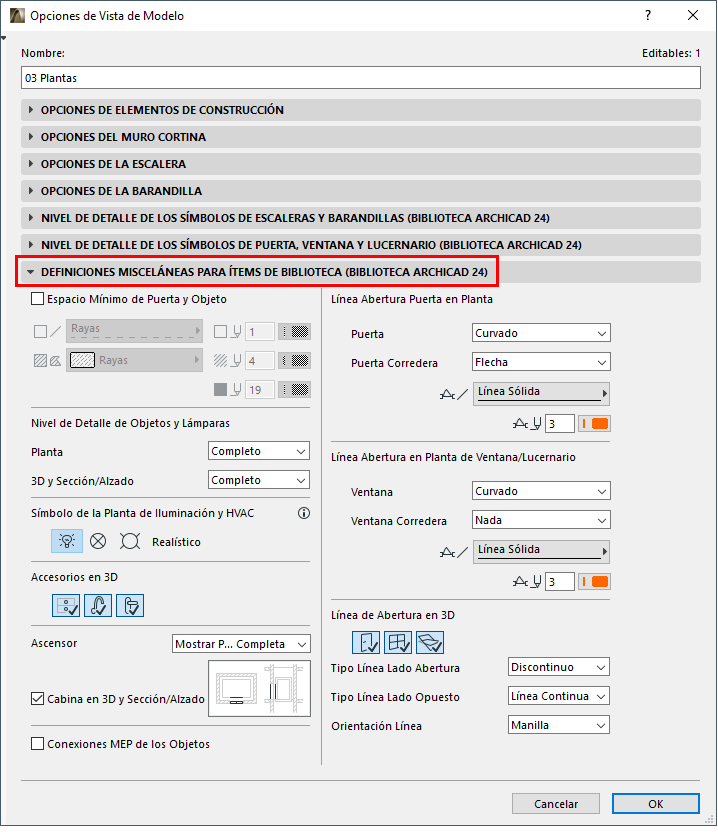The width and height of the screenshot is (718, 832).
Task: Enable Espacio Mínimo de Puerta y Objeto
Action: [x=37, y=299]
